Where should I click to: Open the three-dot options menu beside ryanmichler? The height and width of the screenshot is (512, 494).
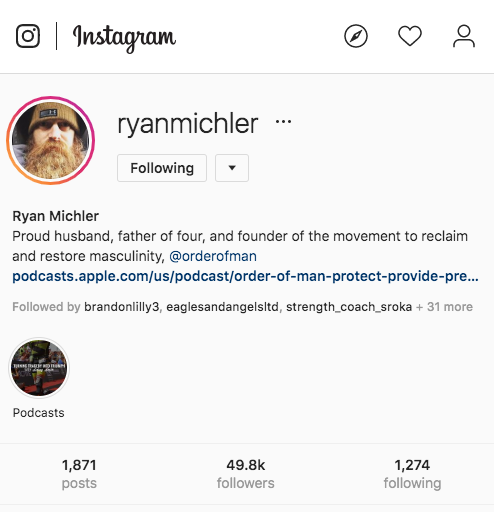point(283,122)
